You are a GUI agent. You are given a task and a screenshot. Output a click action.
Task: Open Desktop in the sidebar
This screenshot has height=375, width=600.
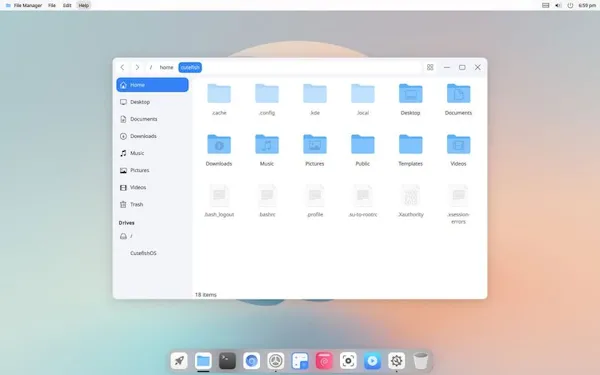coord(152,102)
